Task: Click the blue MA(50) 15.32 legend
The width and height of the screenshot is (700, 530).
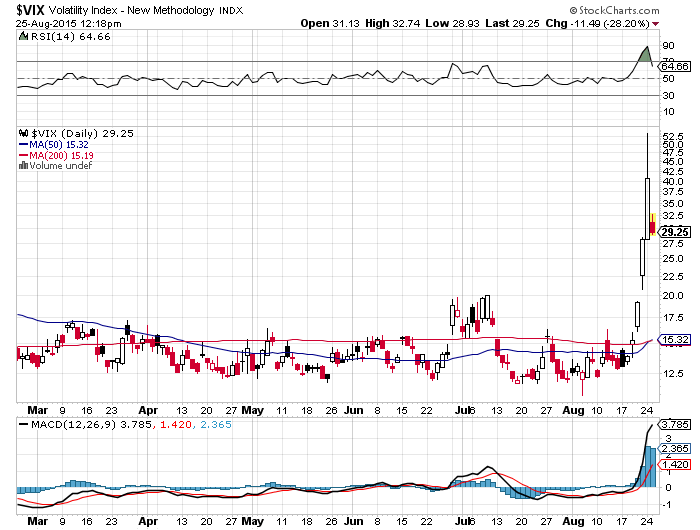Action: [x=54, y=145]
